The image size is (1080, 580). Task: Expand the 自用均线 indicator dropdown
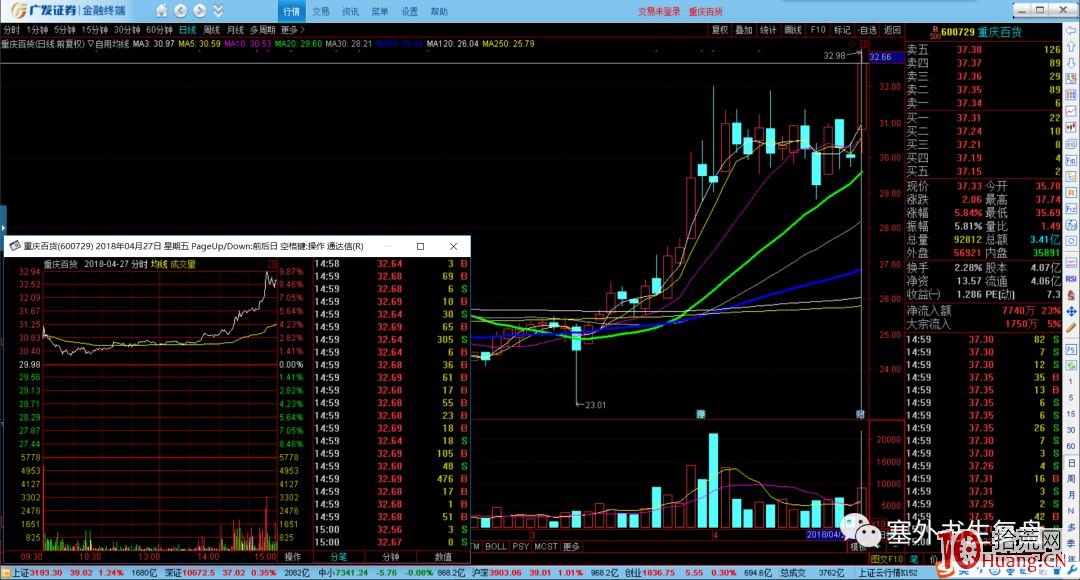click(x=108, y=43)
